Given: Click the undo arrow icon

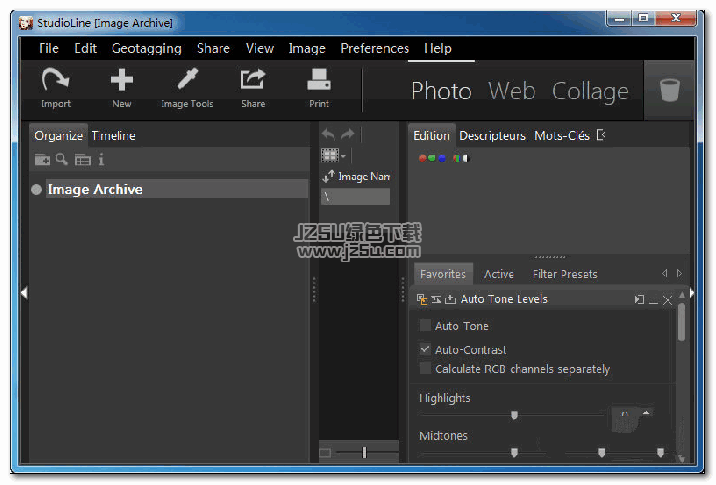Looking at the screenshot, I should coord(328,134).
